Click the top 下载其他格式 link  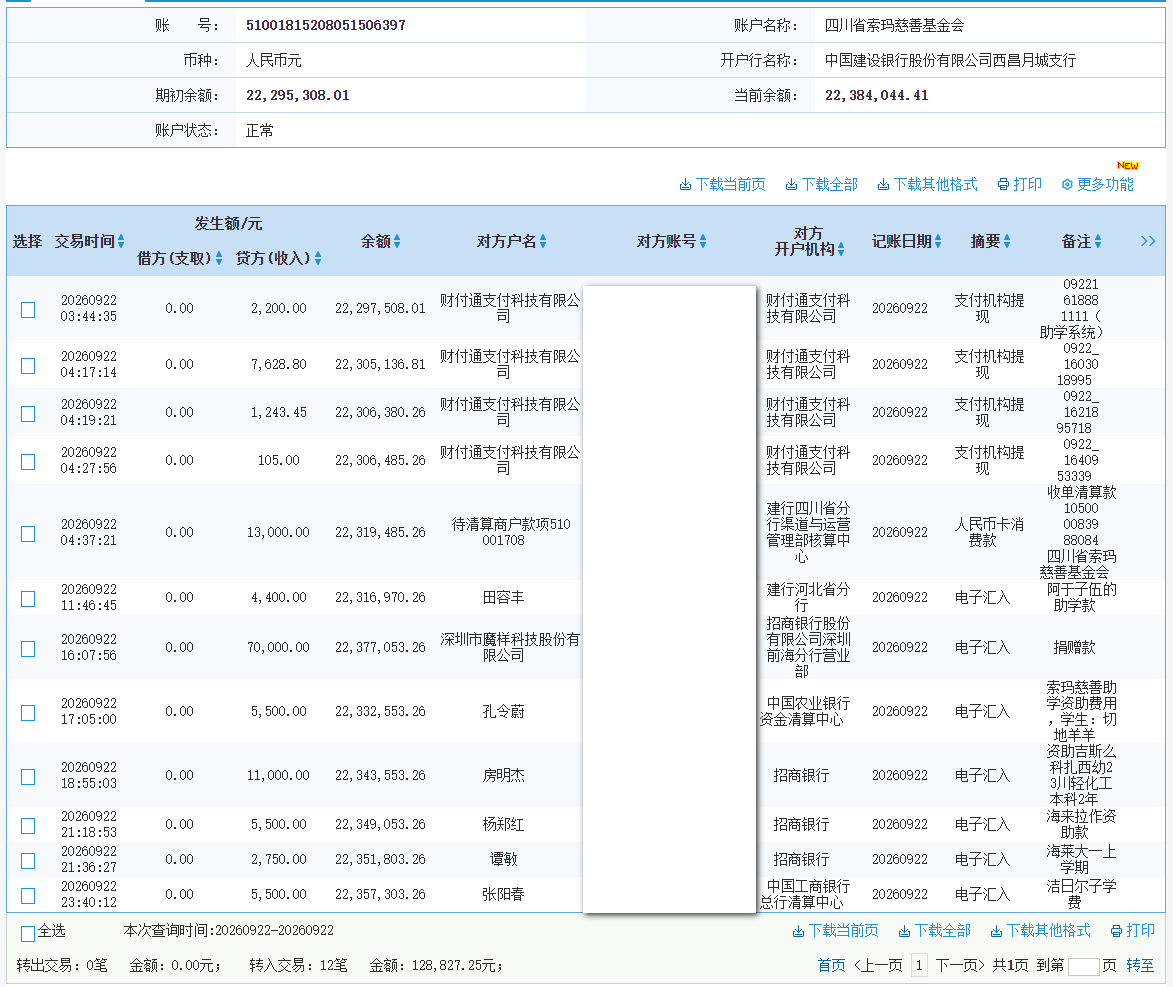pyautogui.click(x=927, y=184)
